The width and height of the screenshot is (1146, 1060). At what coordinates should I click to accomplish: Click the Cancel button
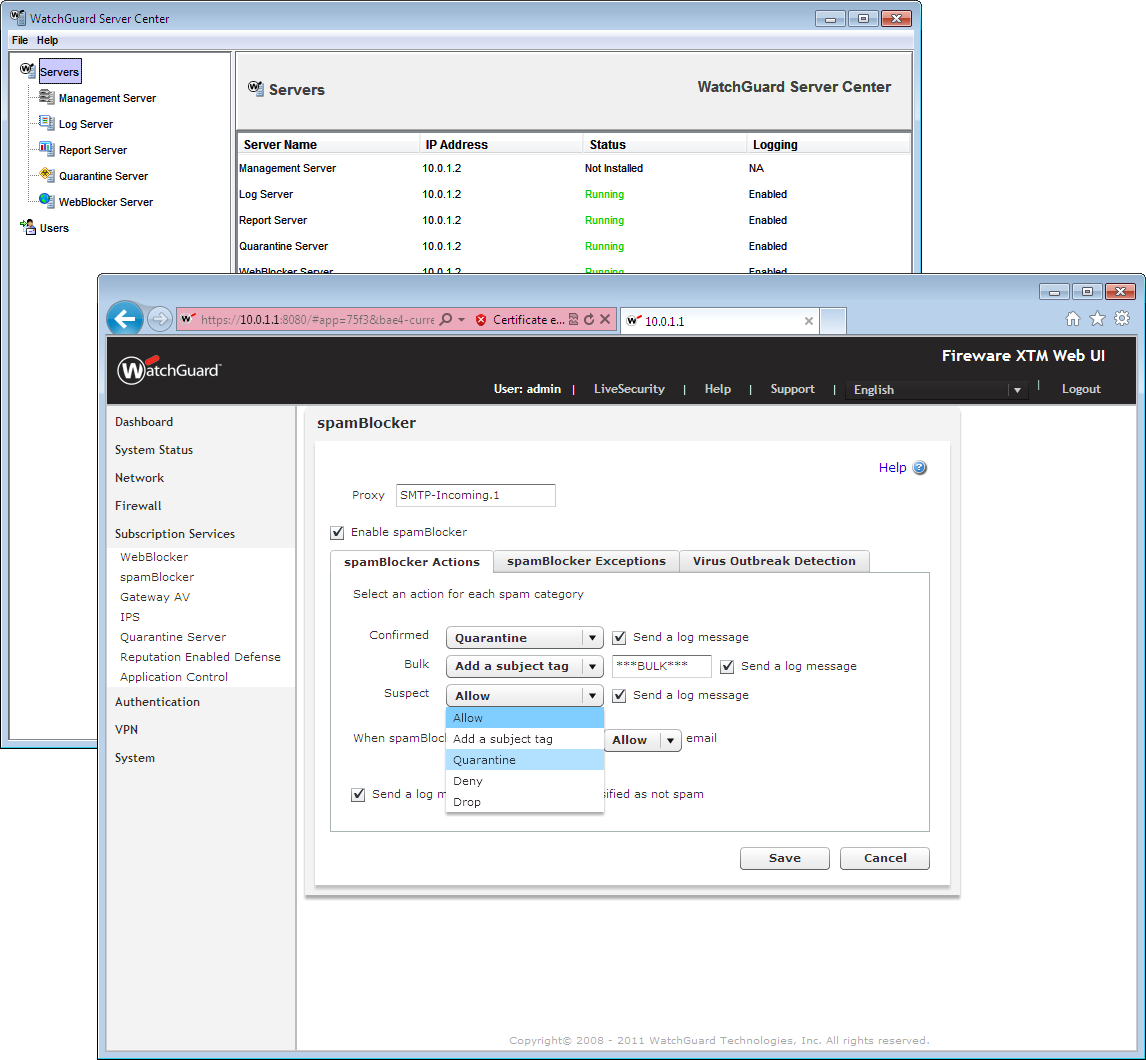point(884,858)
